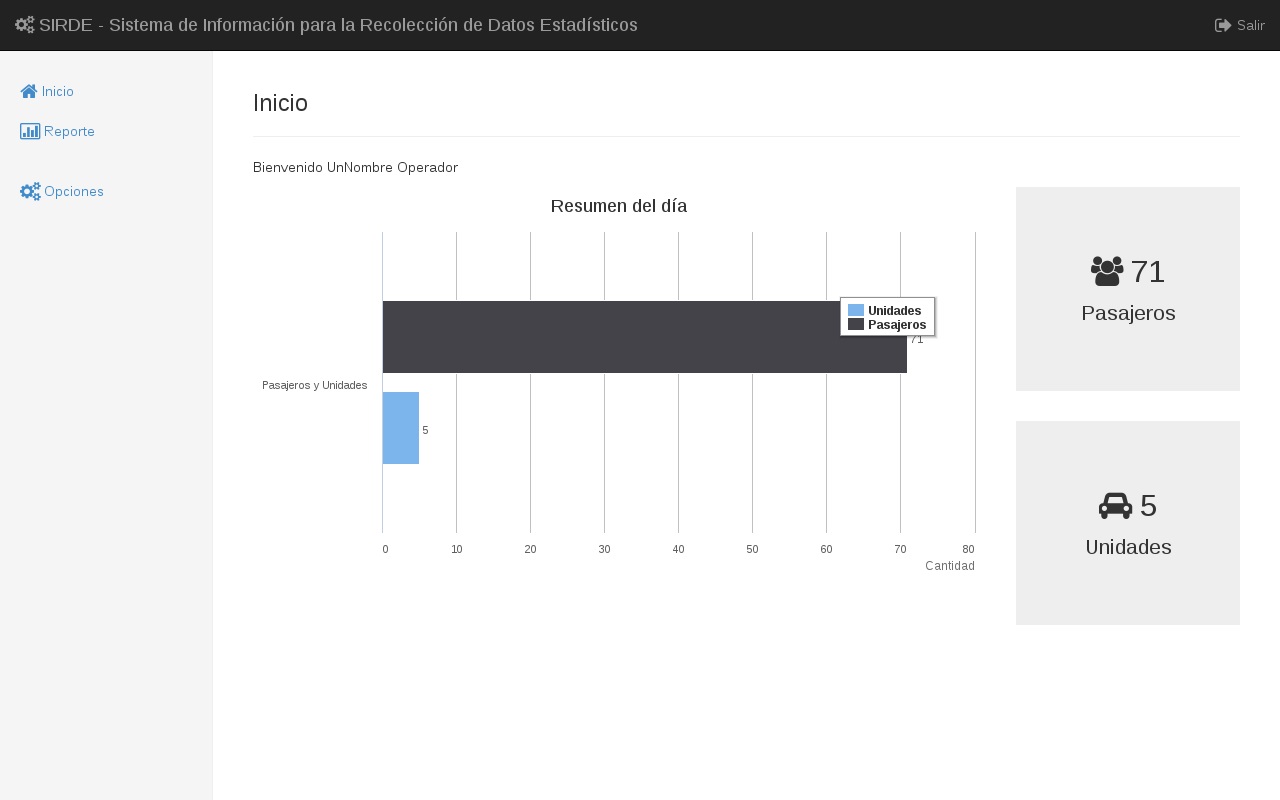Click the bar value label 5

tap(425, 430)
